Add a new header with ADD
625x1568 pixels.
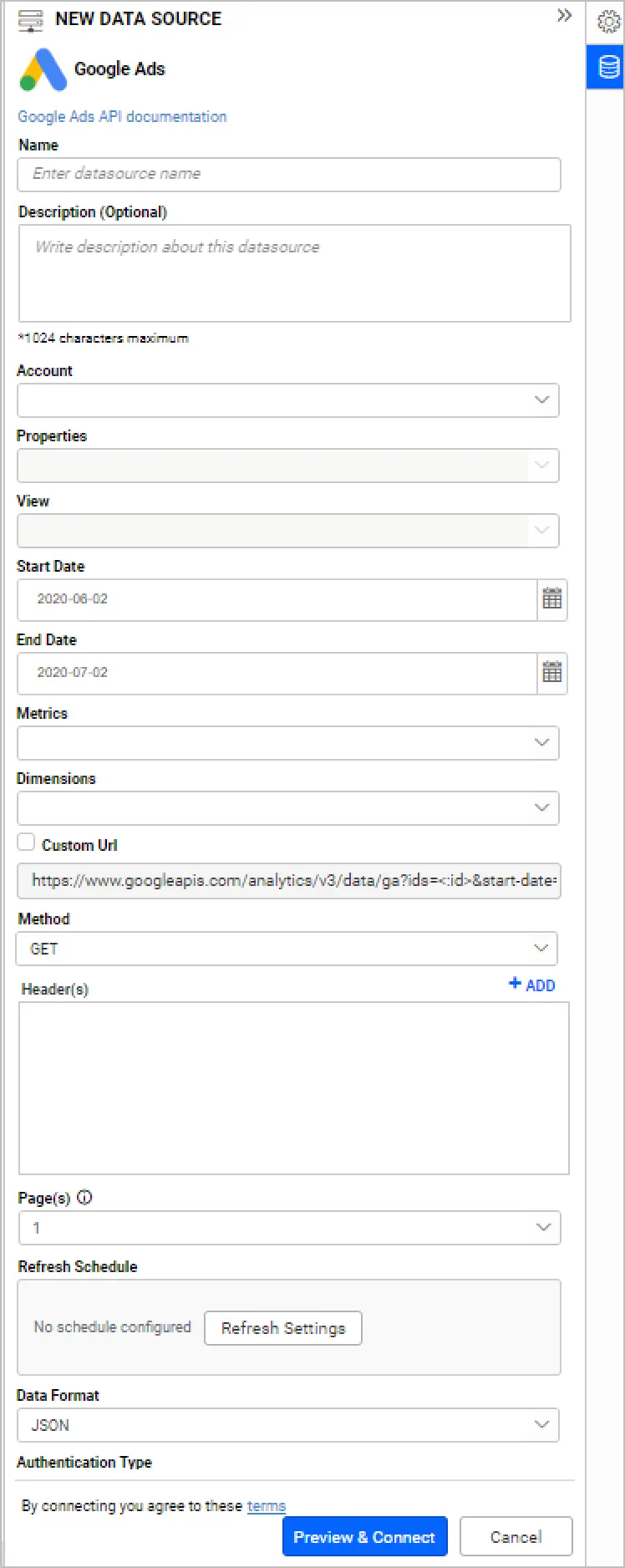coord(532,985)
